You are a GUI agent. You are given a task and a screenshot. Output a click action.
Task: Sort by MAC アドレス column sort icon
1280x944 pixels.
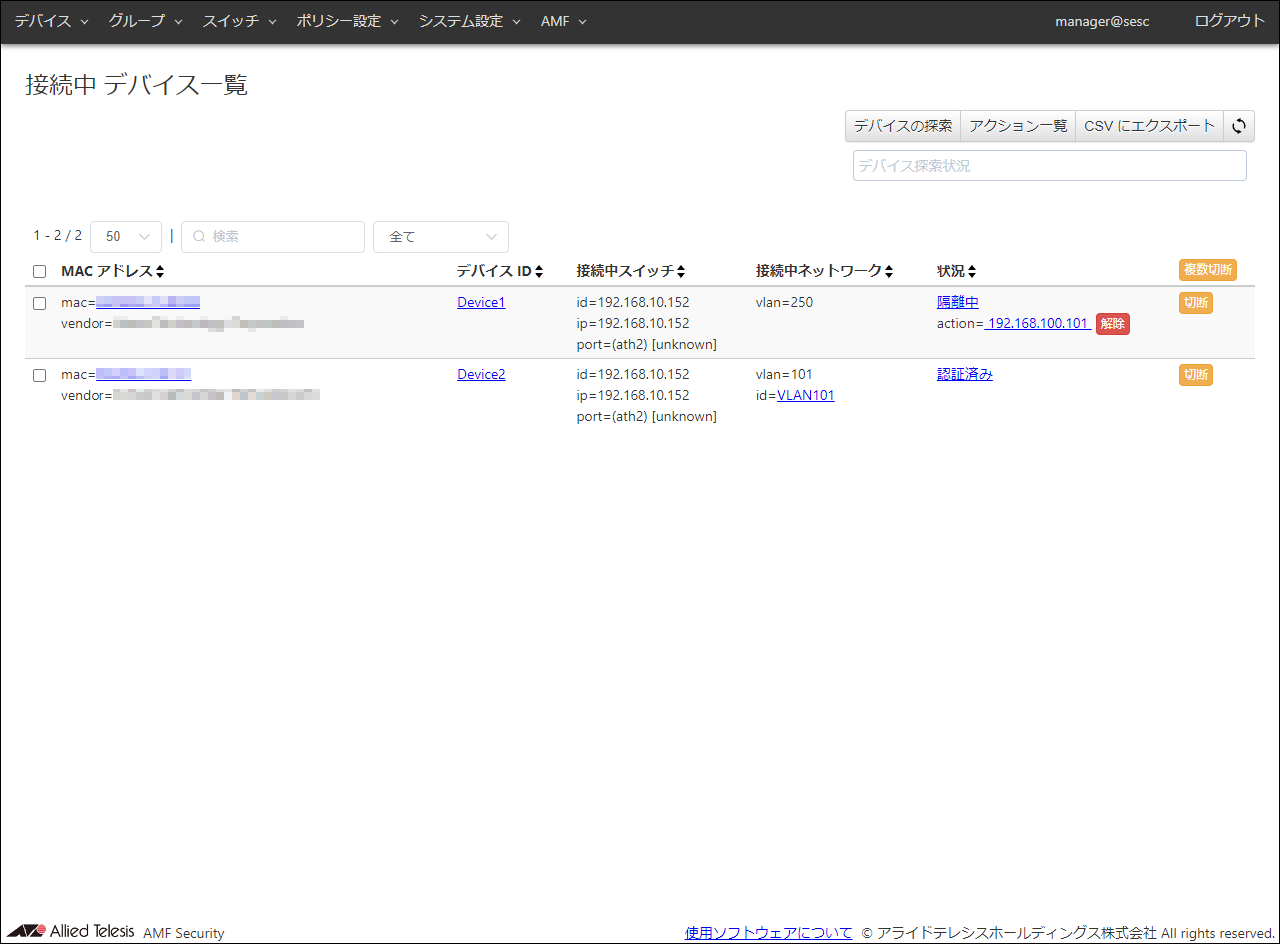pos(160,271)
